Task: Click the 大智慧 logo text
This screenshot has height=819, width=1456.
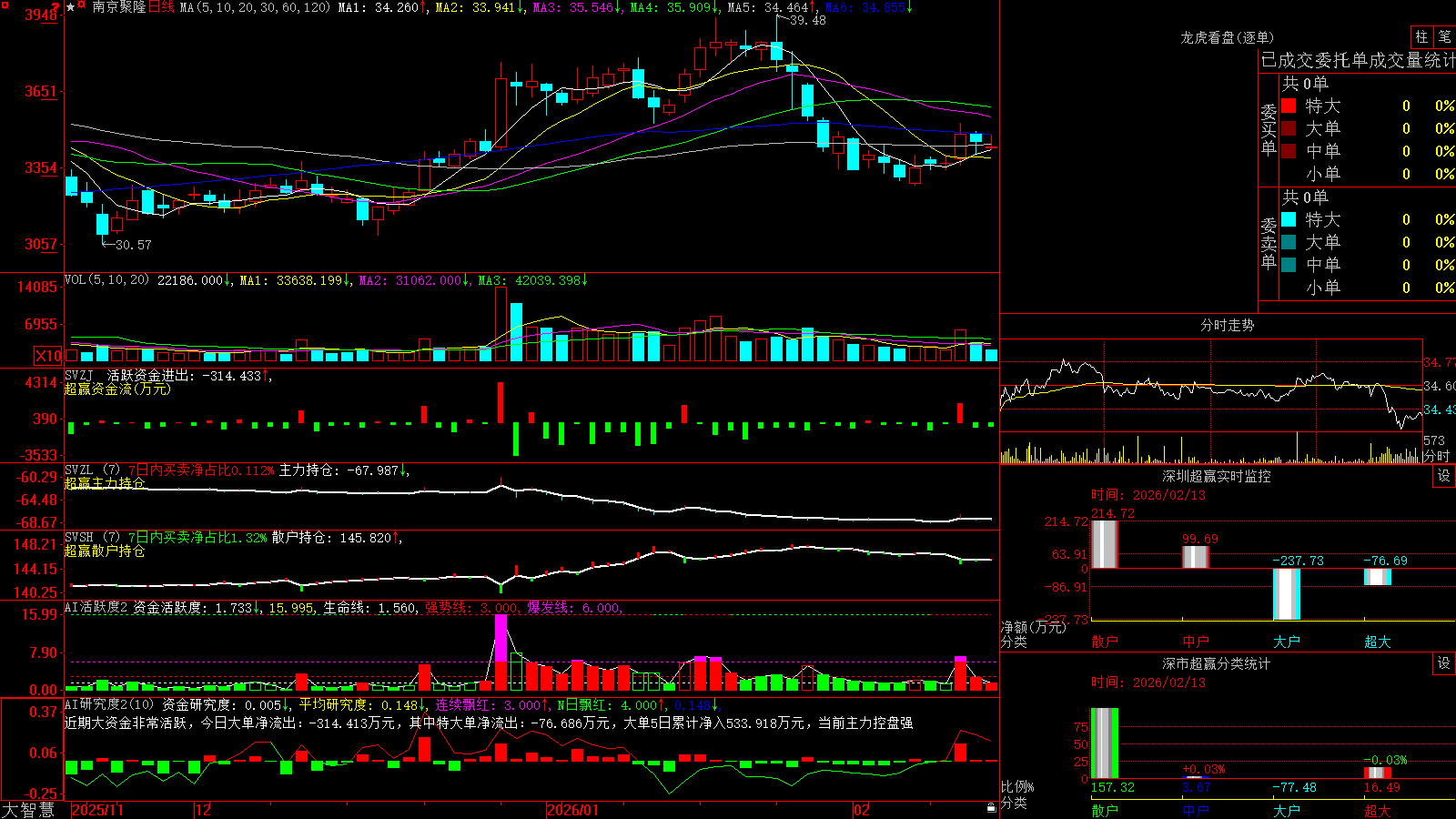Action: pos(28,810)
